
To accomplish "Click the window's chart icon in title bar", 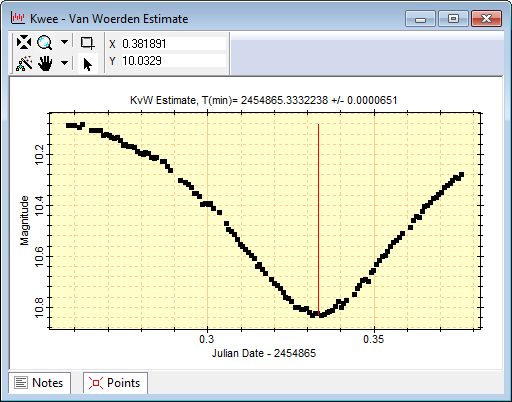I will (x=17, y=17).
